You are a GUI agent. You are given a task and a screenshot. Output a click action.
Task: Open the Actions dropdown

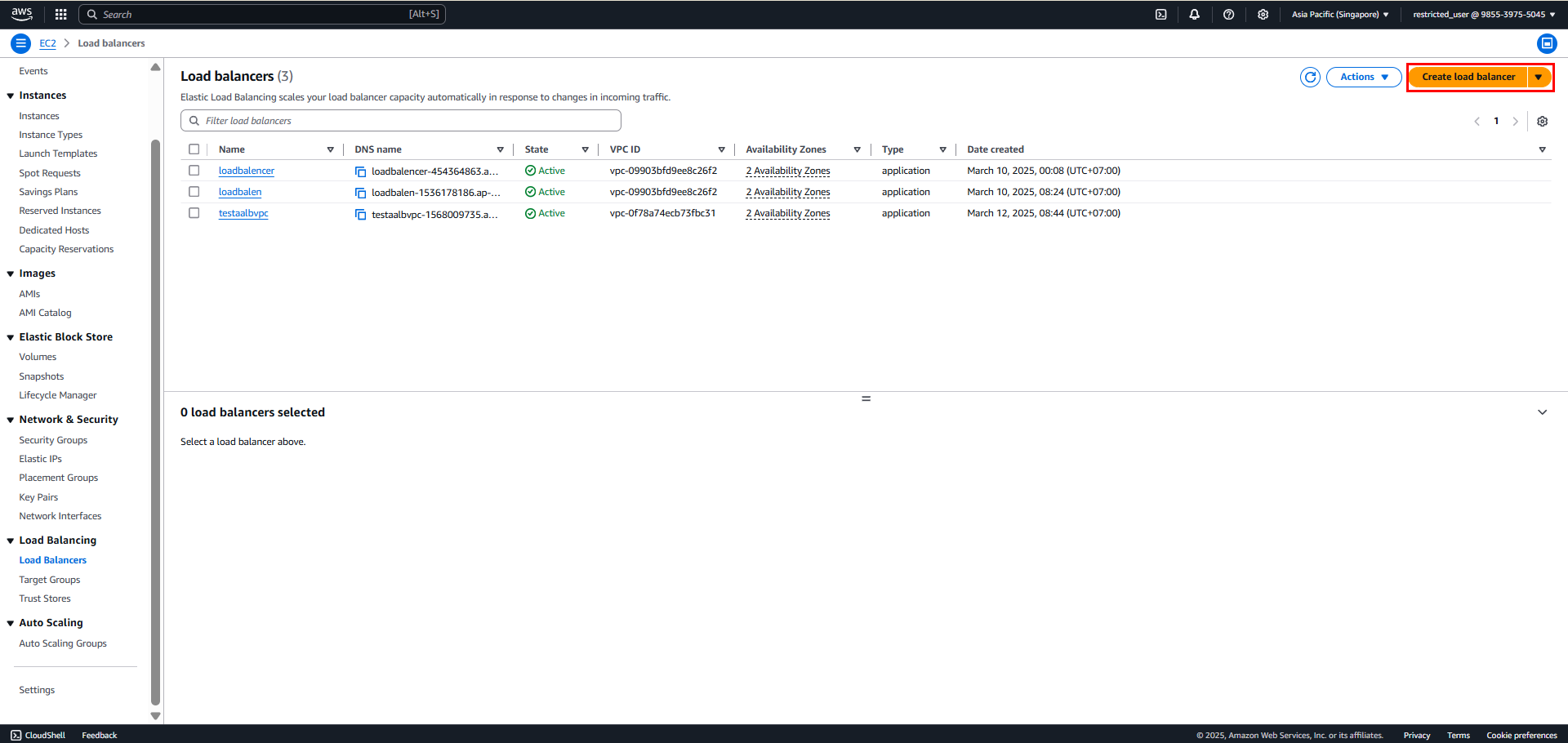coord(1364,77)
